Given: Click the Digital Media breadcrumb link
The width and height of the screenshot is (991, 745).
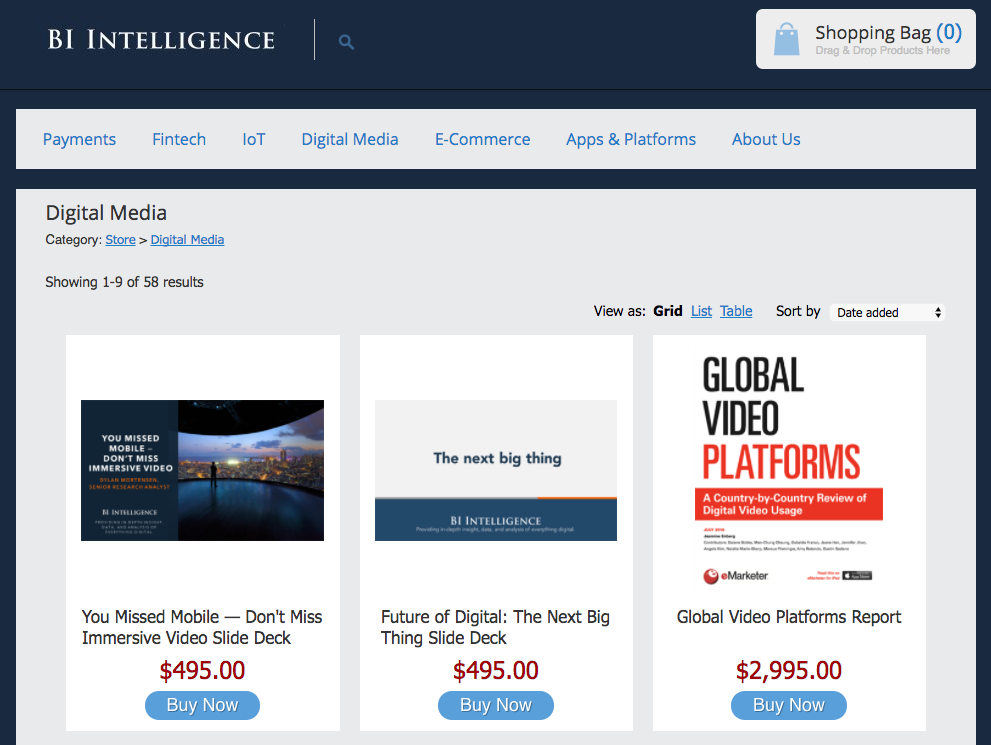Looking at the screenshot, I should [187, 239].
